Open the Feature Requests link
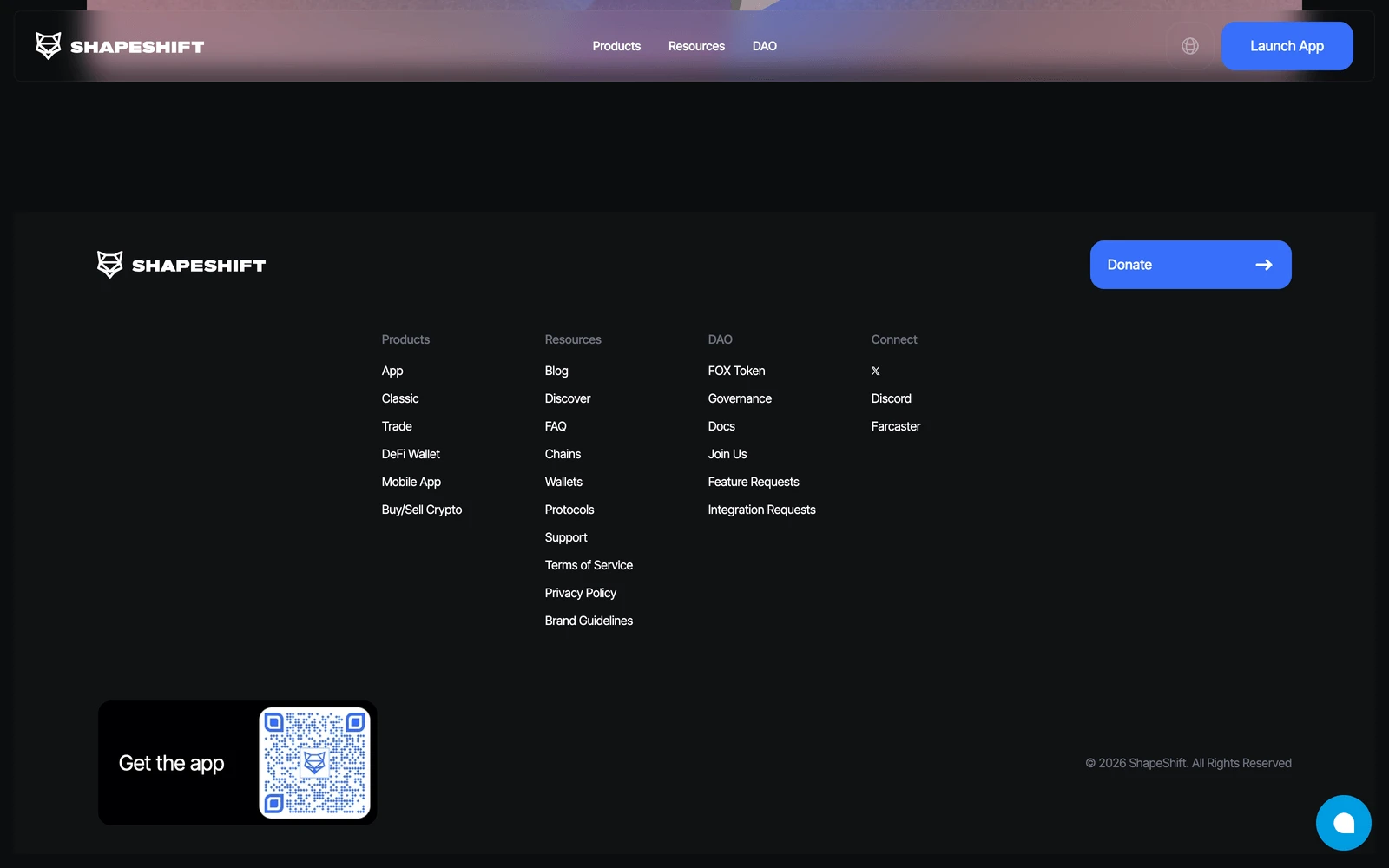This screenshot has width=1389, height=868. click(x=754, y=482)
